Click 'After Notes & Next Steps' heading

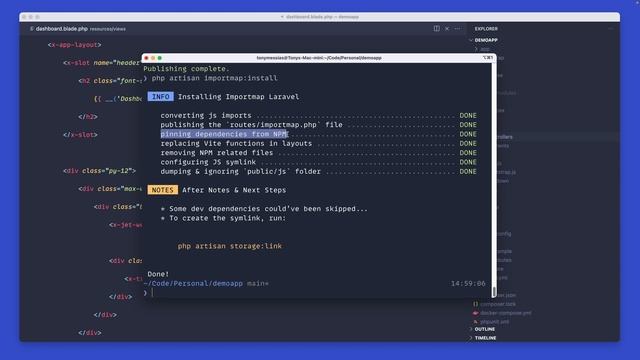pos(234,190)
